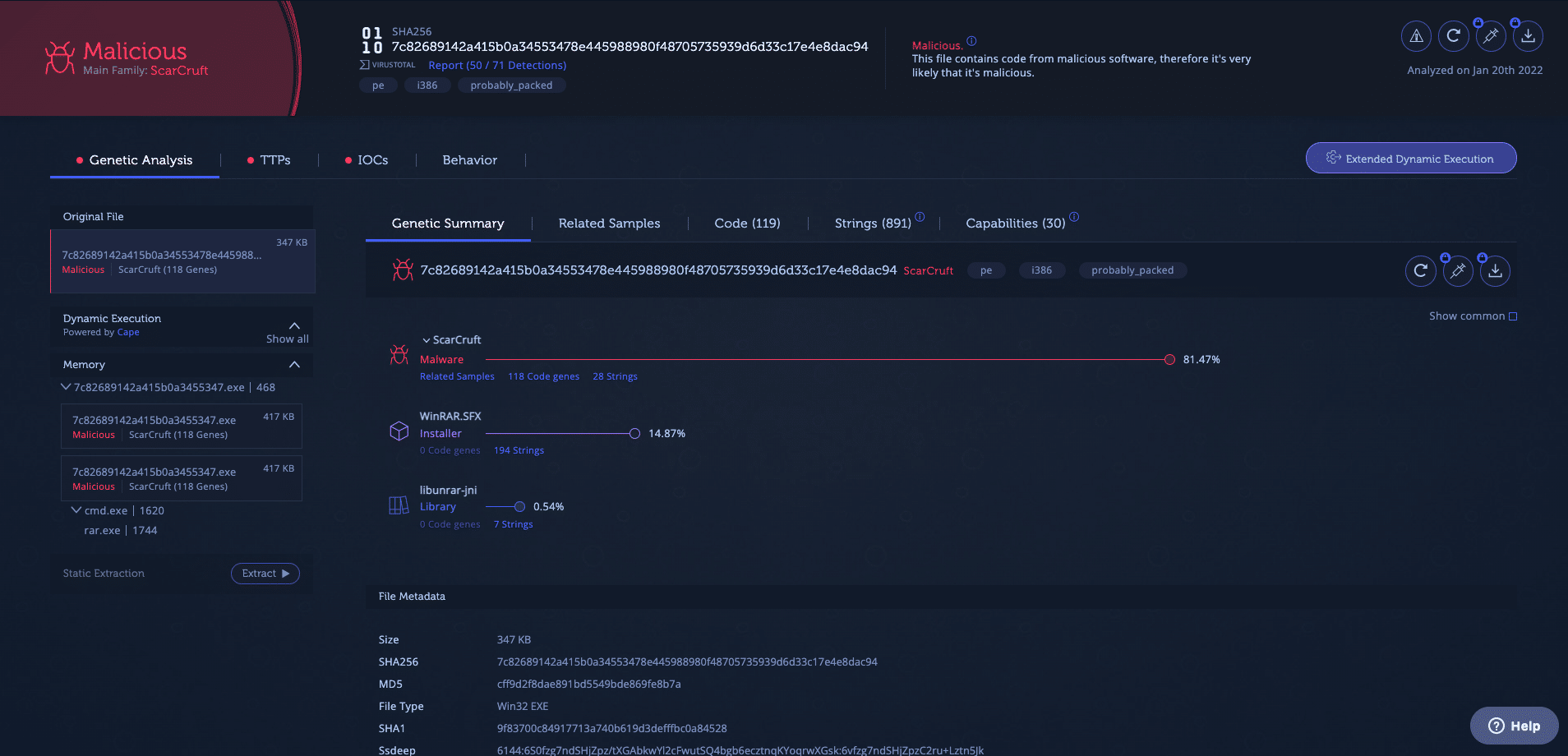Select the vaccine syringe icon in header

point(1491,36)
